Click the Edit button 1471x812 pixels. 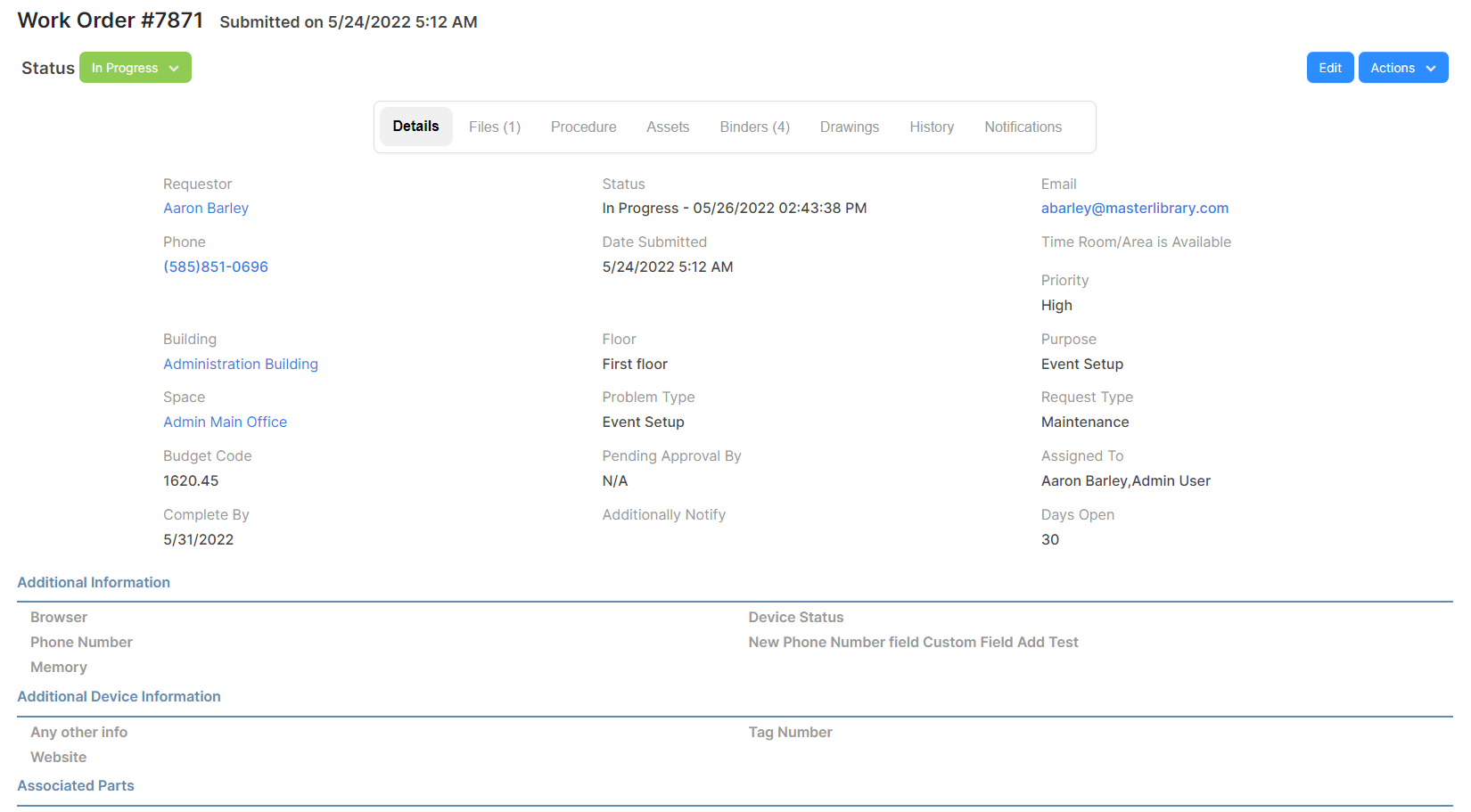(1329, 67)
